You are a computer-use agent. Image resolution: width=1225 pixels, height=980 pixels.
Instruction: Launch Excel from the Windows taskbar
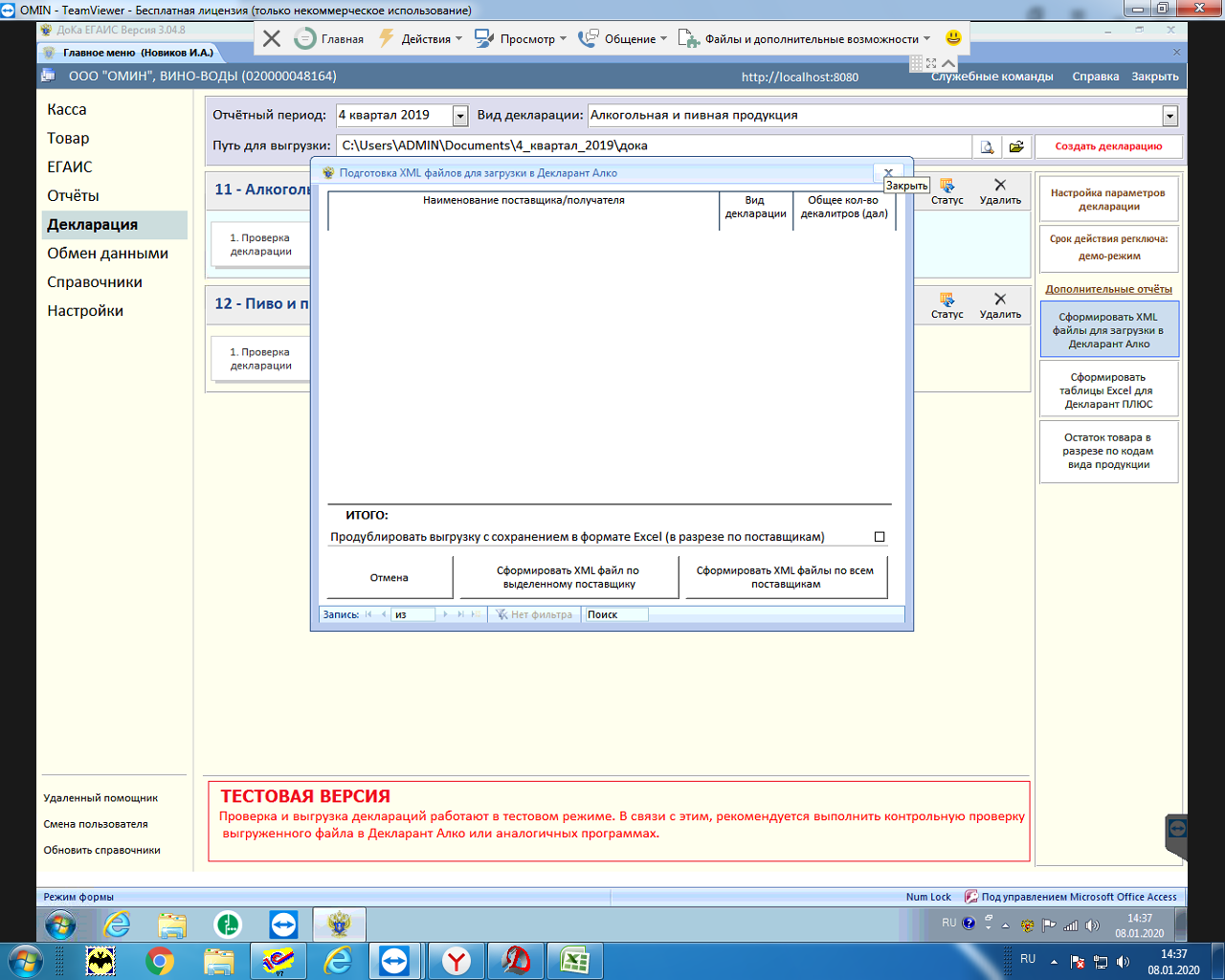pyautogui.click(x=574, y=960)
